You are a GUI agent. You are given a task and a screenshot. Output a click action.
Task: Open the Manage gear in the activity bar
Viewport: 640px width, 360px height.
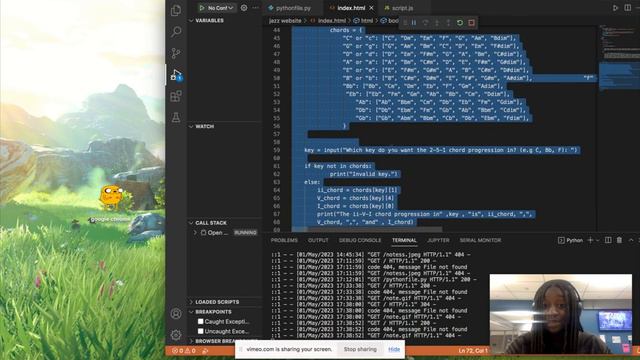[176, 335]
